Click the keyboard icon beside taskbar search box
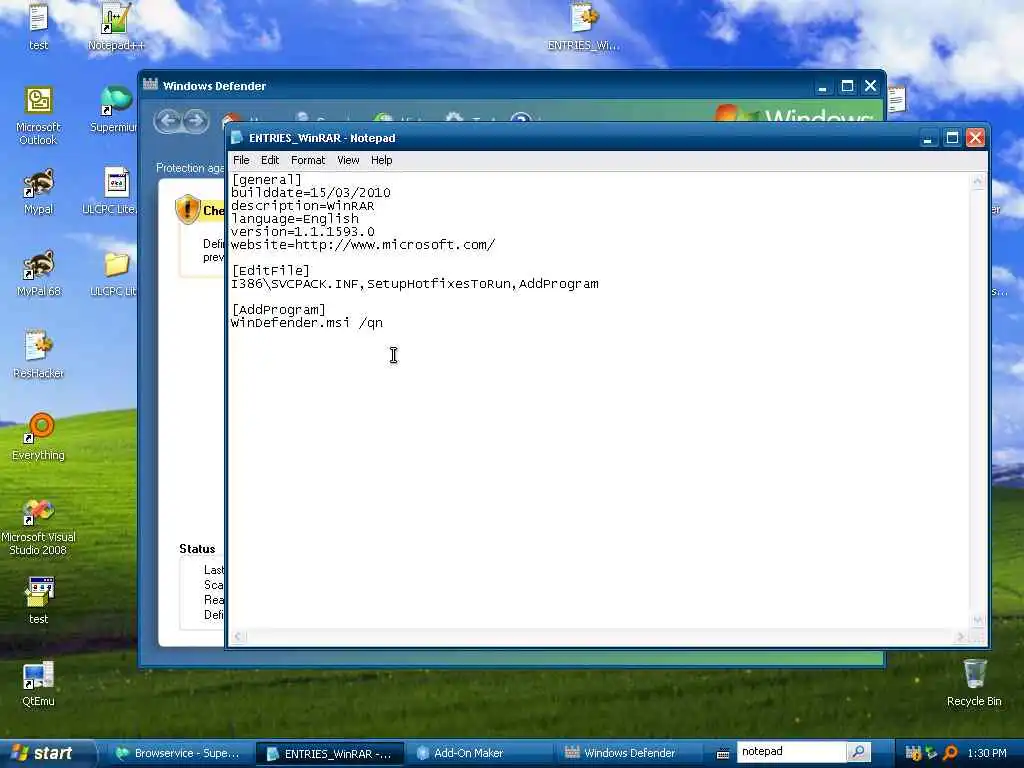Image resolution: width=1024 pixels, height=768 pixels. point(722,753)
